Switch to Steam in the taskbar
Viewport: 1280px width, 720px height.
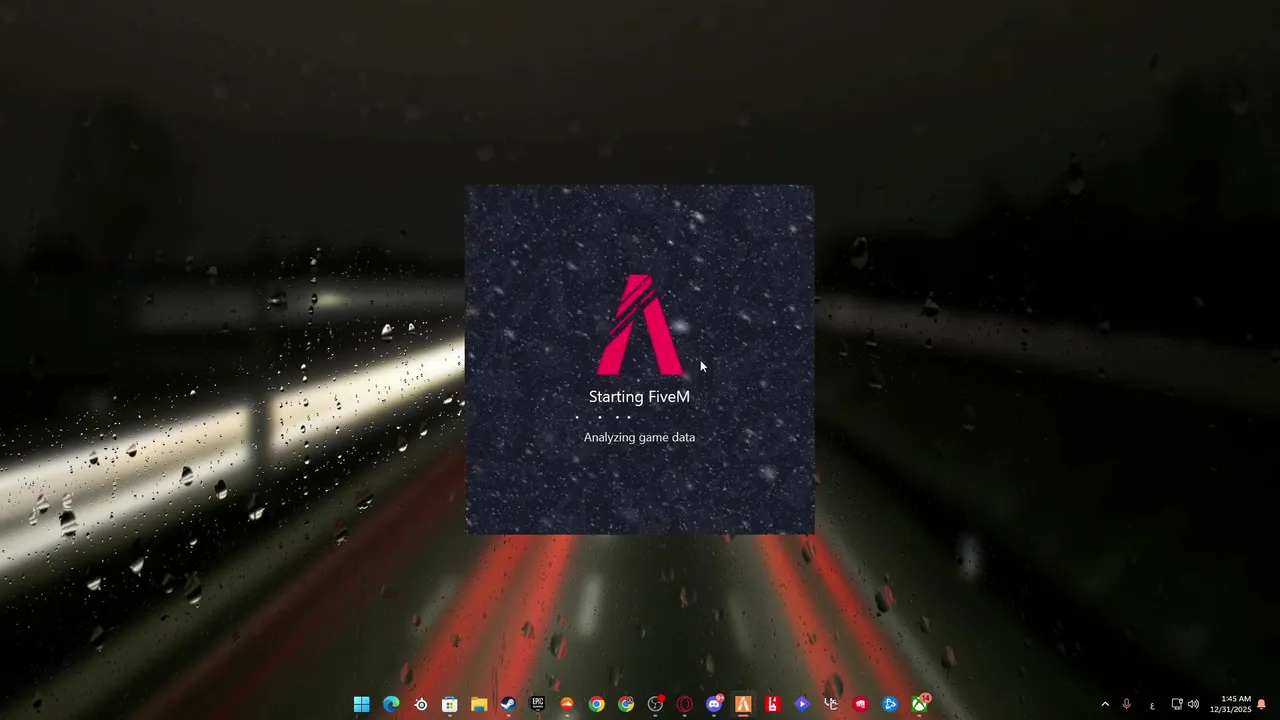(508, 704)
